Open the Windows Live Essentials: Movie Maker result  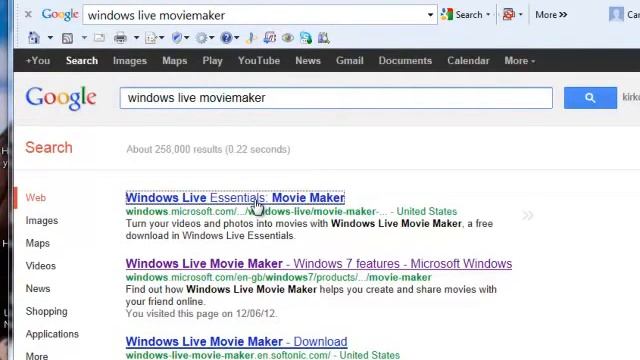pyautogui.click(x=235, y=198)
